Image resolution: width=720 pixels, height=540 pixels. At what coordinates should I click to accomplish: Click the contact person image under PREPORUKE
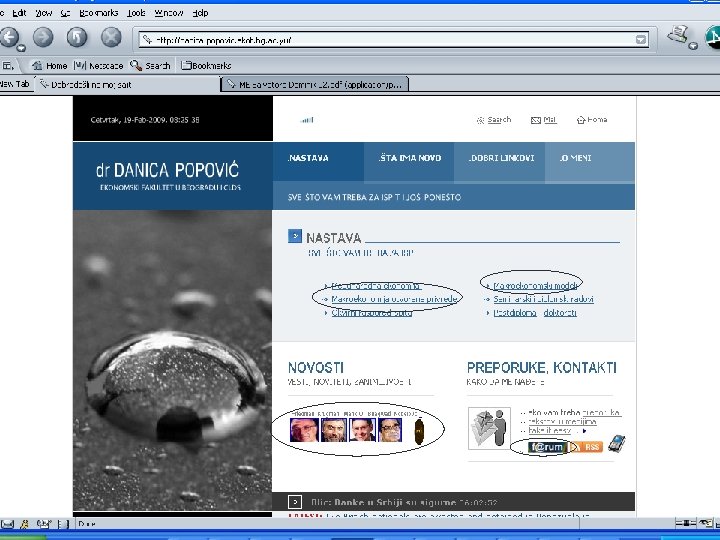click(489, 428)
